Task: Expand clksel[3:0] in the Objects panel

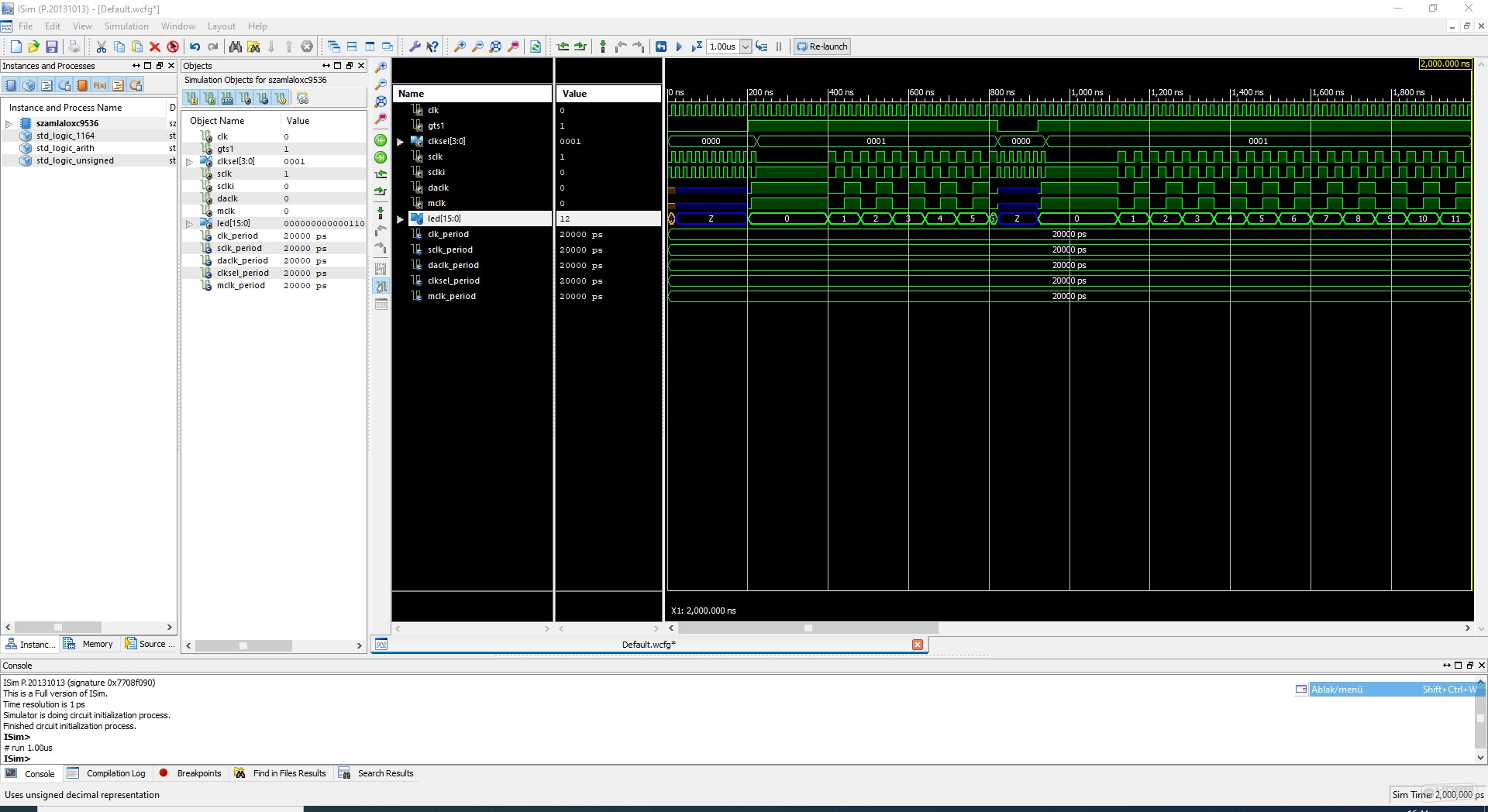Action: (x=189, y=162)
